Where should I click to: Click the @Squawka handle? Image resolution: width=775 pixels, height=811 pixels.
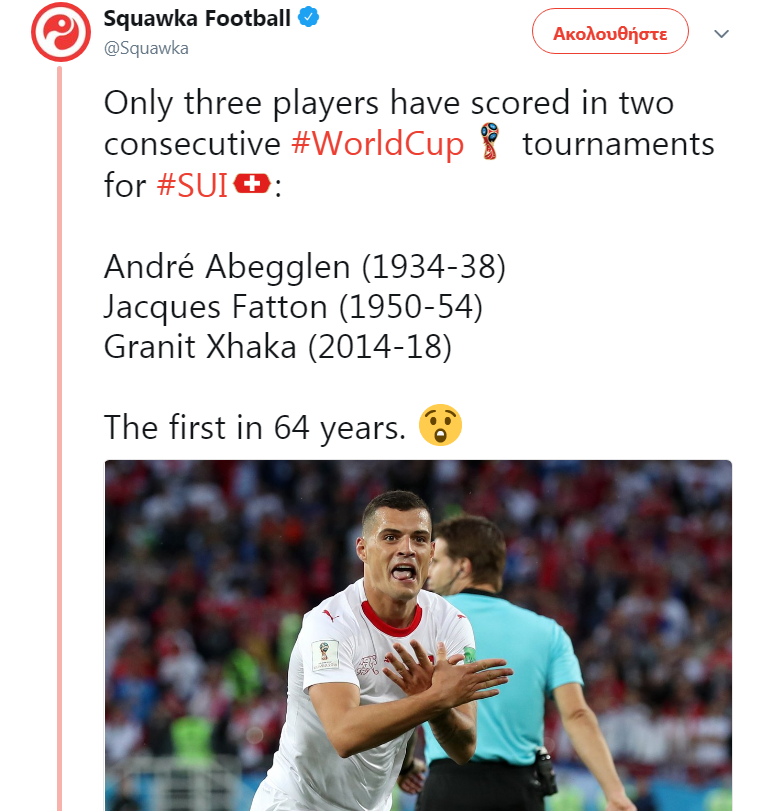(146, 48)
